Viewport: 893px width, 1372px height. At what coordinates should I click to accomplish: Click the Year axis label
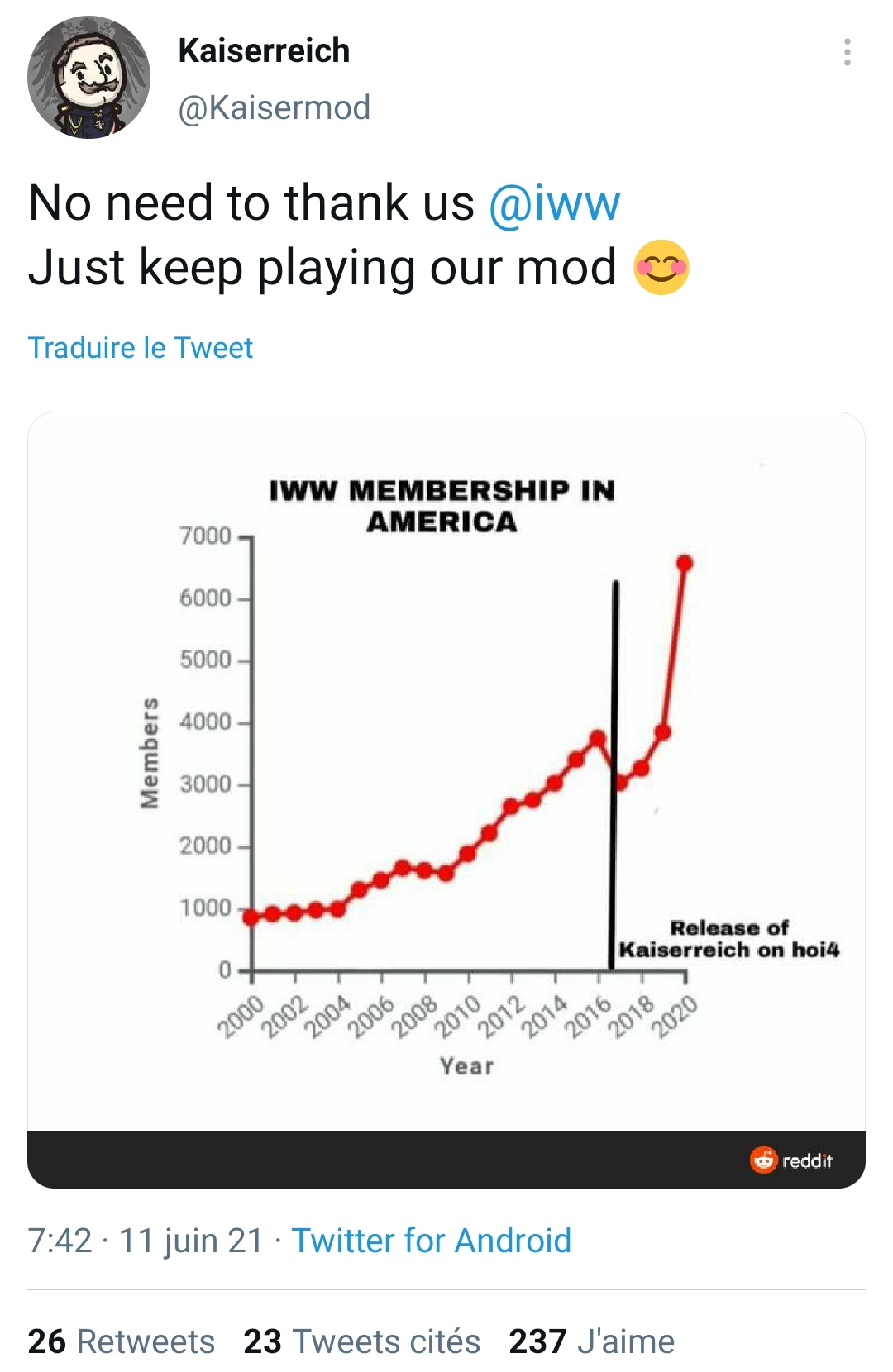point(466,1066)
